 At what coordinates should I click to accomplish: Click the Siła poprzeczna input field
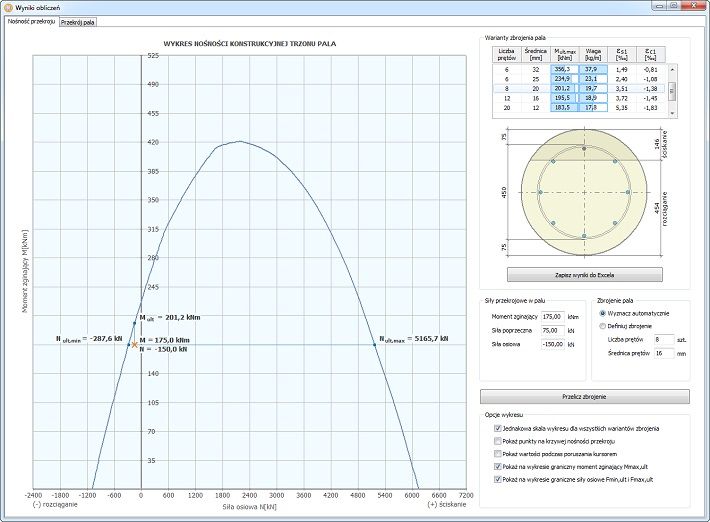tap(553, 330)
